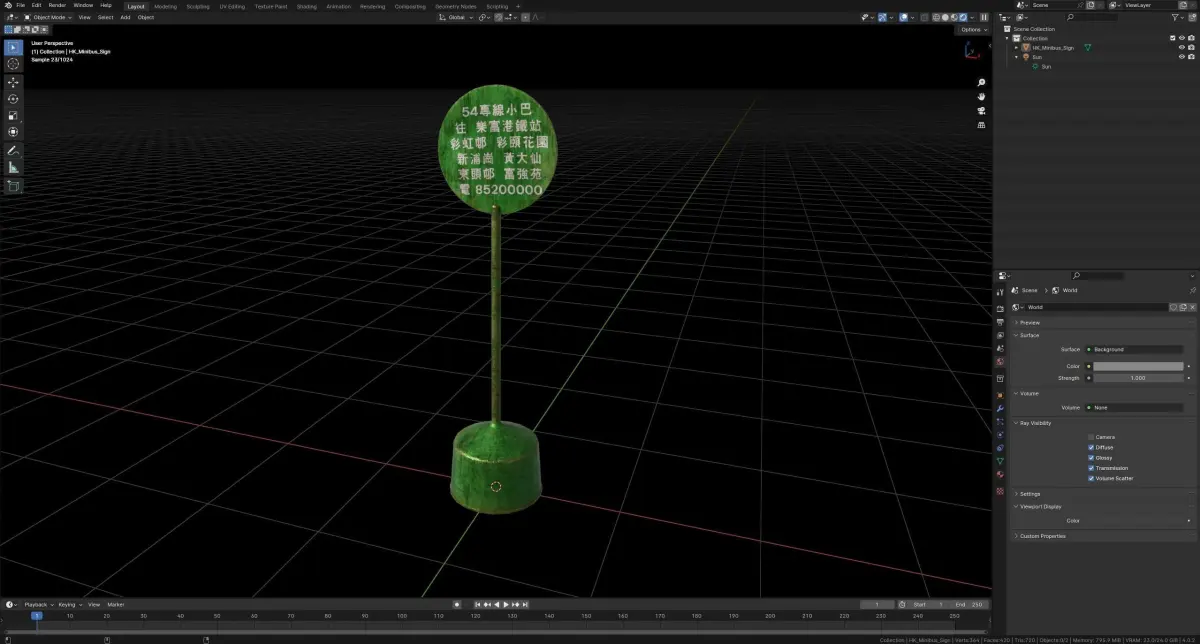The image size is (1200, 644).
Task: Click the viewport navigation axis gizmo
Action: [x=973, y=50]
